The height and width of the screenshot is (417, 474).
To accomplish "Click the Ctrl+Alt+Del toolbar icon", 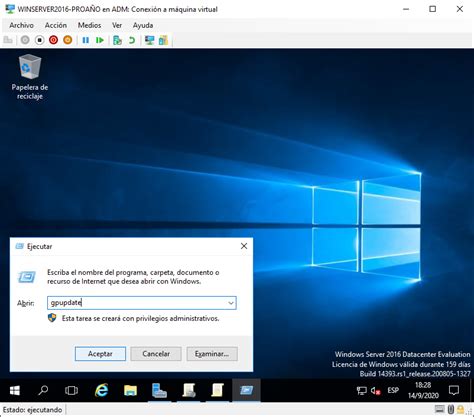I will (x=8, y=40).
